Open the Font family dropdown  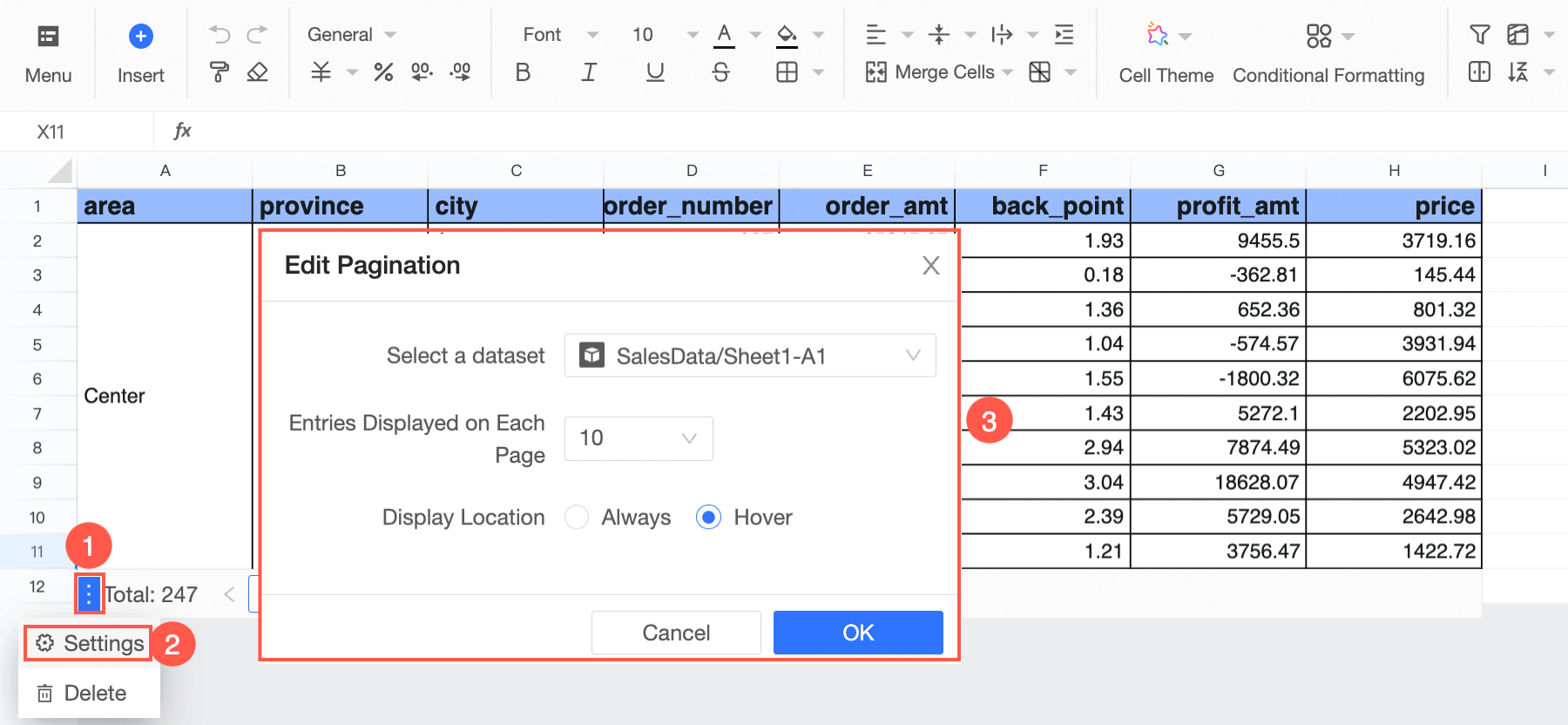tap(561, 35)
